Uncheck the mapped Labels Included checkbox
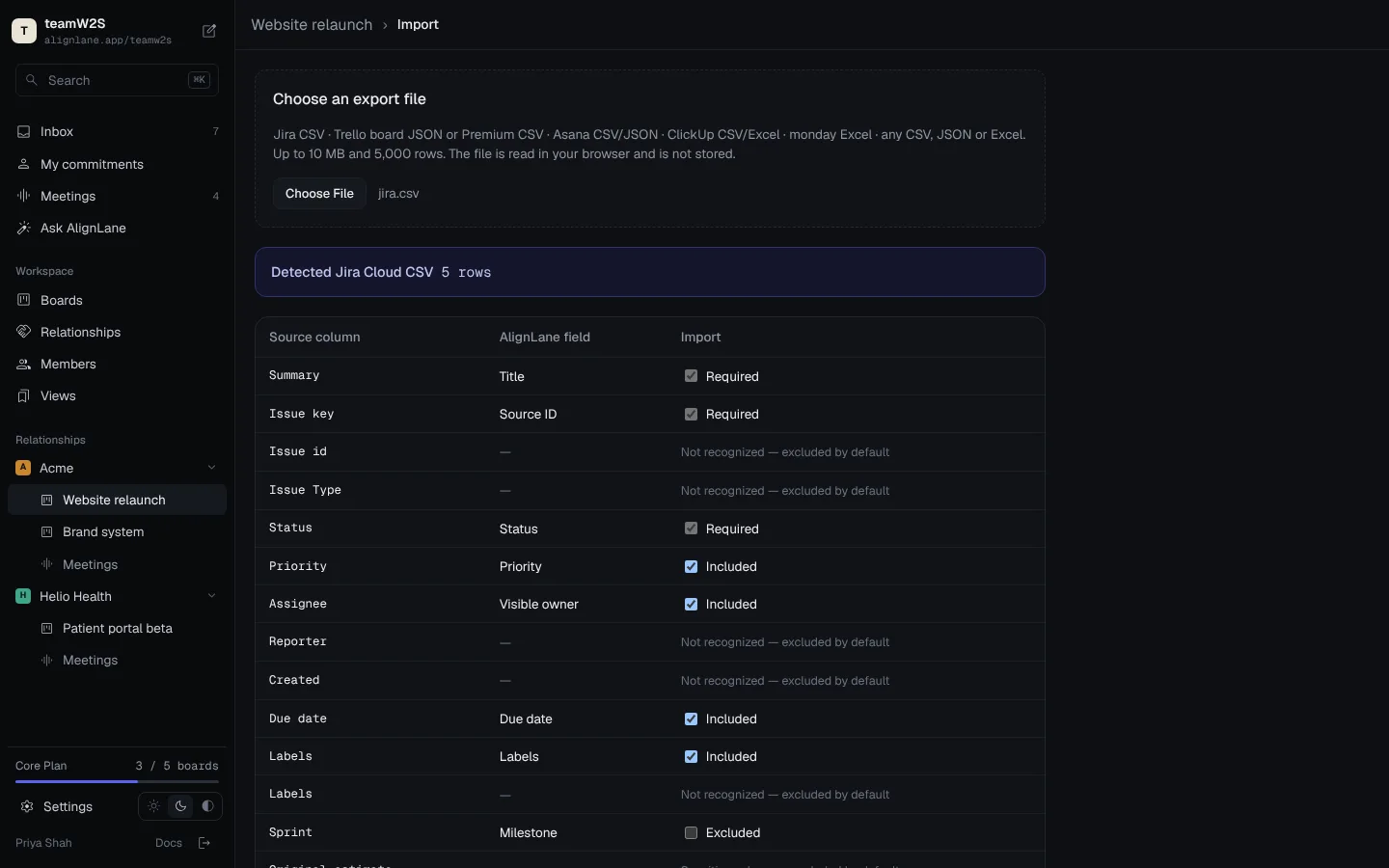Image resolution: width=1389 pixels, height=868 pixels. tap(691, 756)
